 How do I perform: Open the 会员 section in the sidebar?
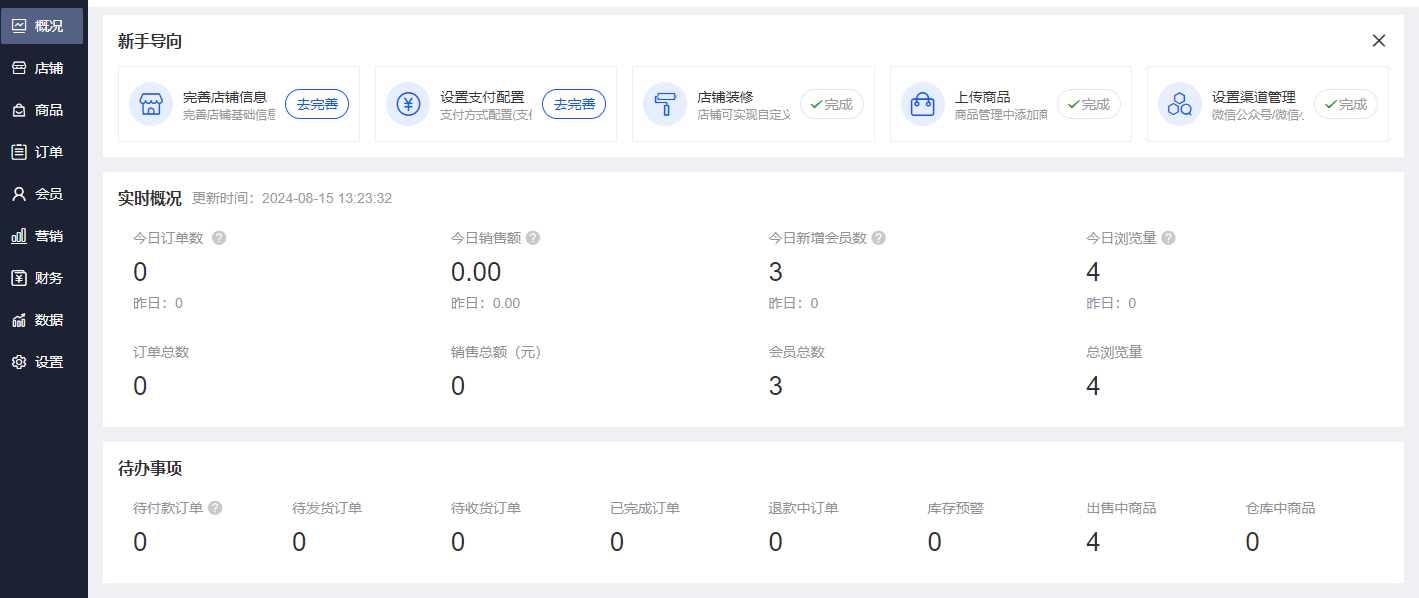44,193
